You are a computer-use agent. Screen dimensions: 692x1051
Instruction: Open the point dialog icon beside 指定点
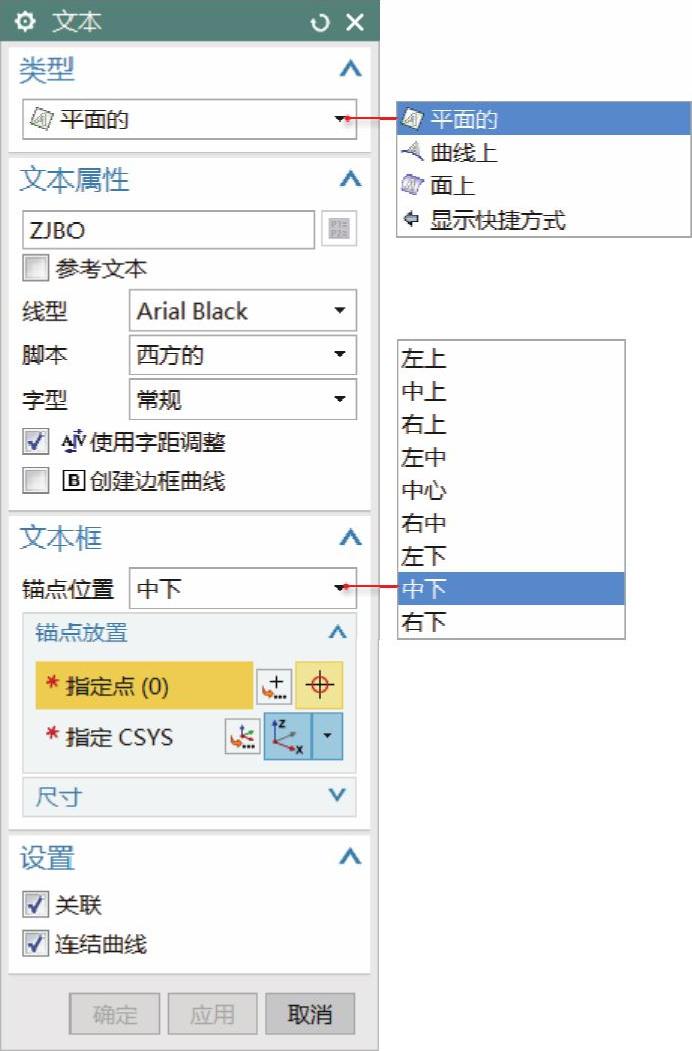[x=273, y=686]
